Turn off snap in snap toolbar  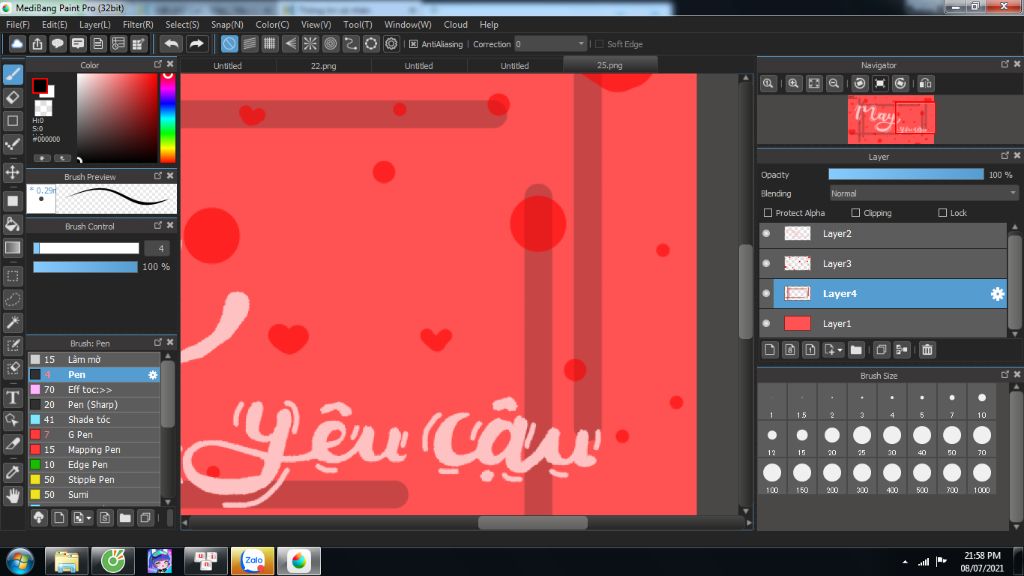click(229, 44)
